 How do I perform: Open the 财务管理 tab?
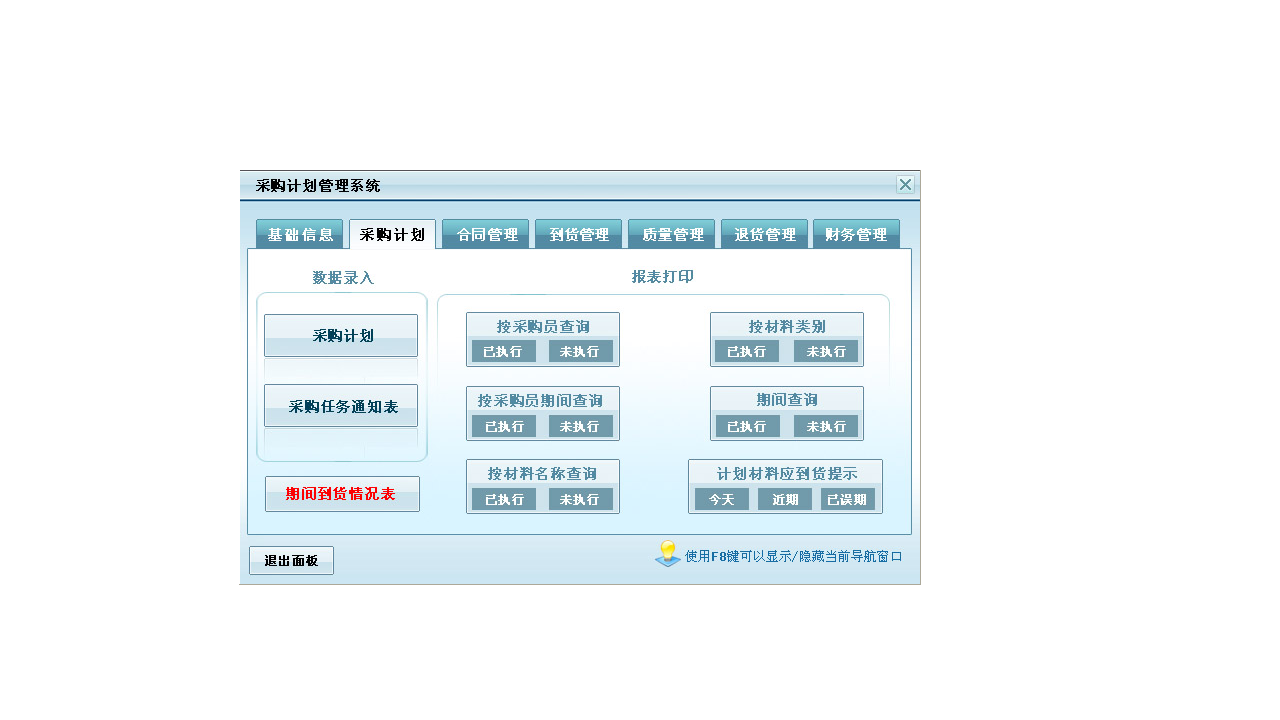coord(856,233)
